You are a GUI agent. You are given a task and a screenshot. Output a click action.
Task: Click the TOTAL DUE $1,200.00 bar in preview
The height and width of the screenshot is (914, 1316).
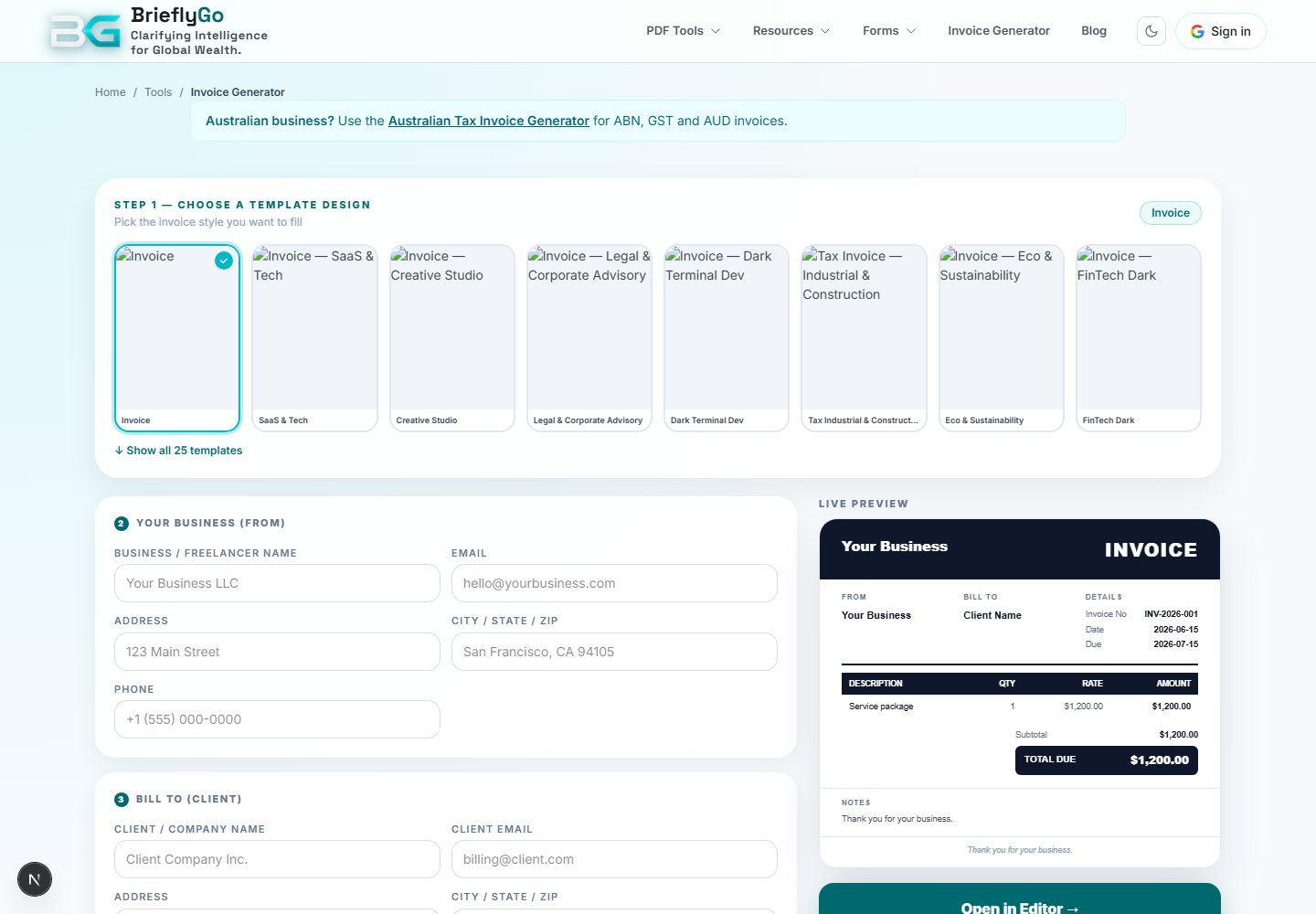click(x=1107, y=760)
